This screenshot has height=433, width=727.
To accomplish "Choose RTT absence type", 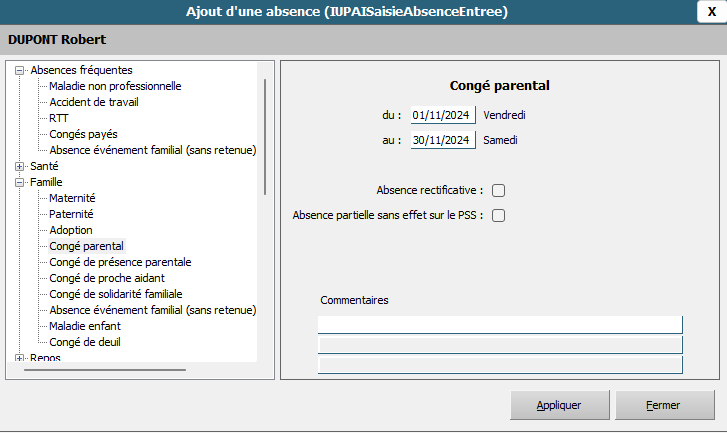I will [59, 118].
